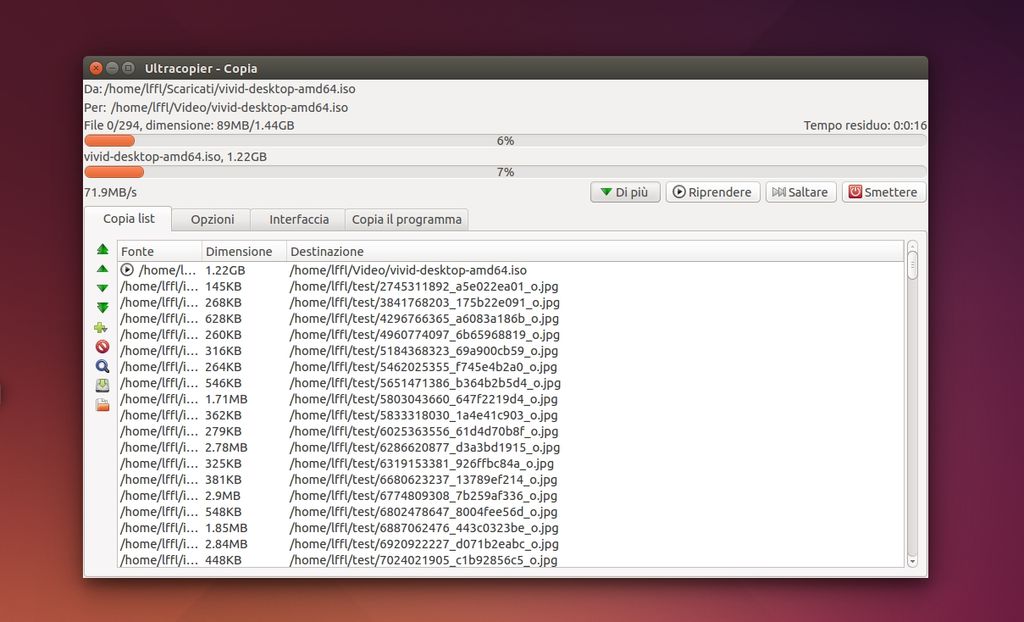This screenshot has width=1024, height=622.
Task: Click the Destinazione column header
Action: (x=327, y=251)
